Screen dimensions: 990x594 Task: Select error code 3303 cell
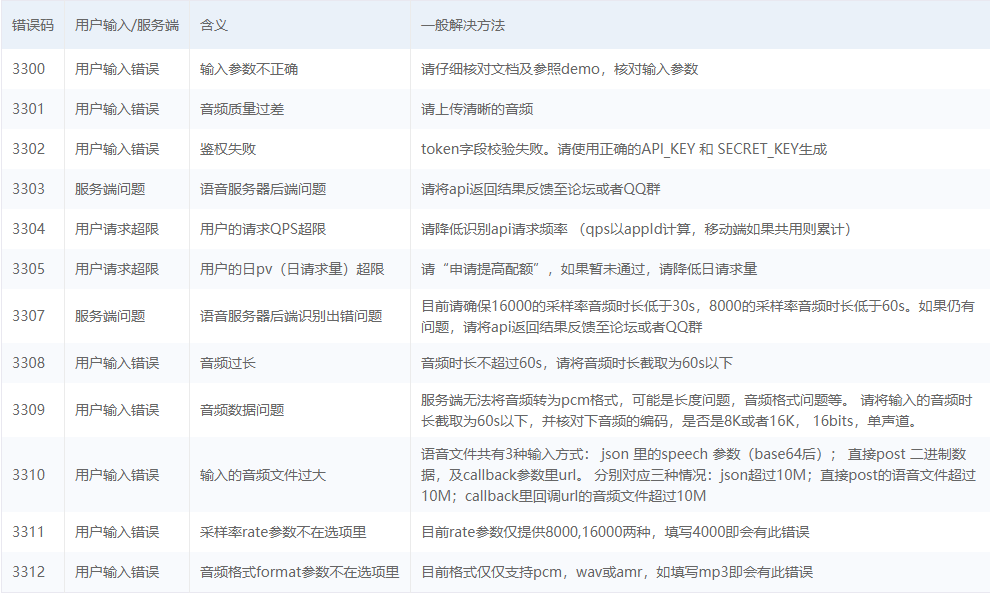click(x=28, y=189)
